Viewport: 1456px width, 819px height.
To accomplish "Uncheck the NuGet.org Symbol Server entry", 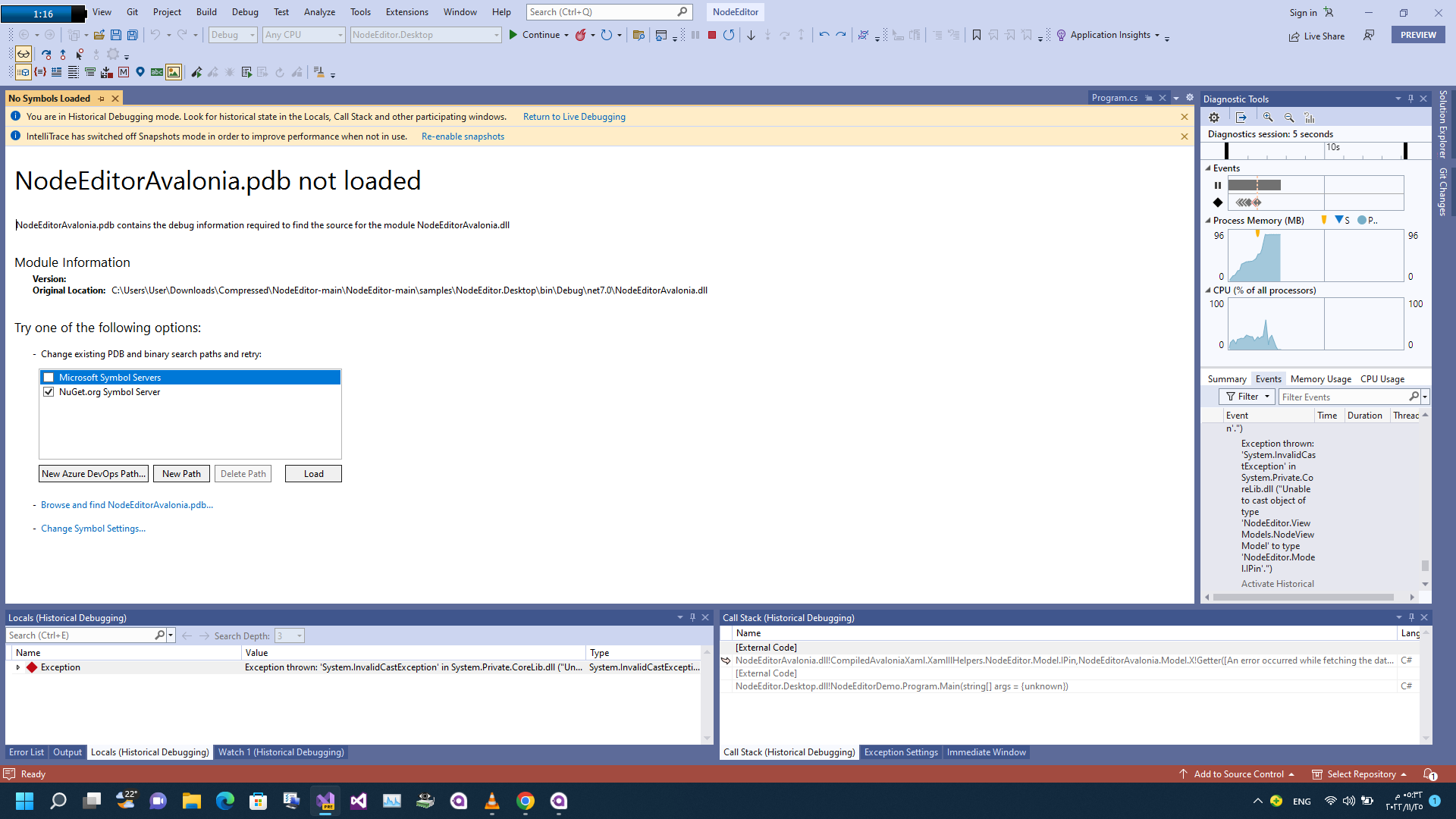I will (x=49, y=391).
